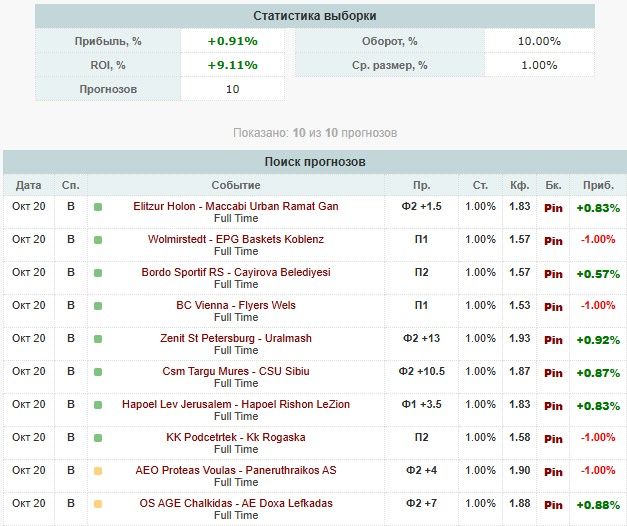The width and height of the screenshot is (627, 526).
Task: Open Elitzur Holon - Maccabi Urban Ramat Gan event
Action: coord(236,206)
